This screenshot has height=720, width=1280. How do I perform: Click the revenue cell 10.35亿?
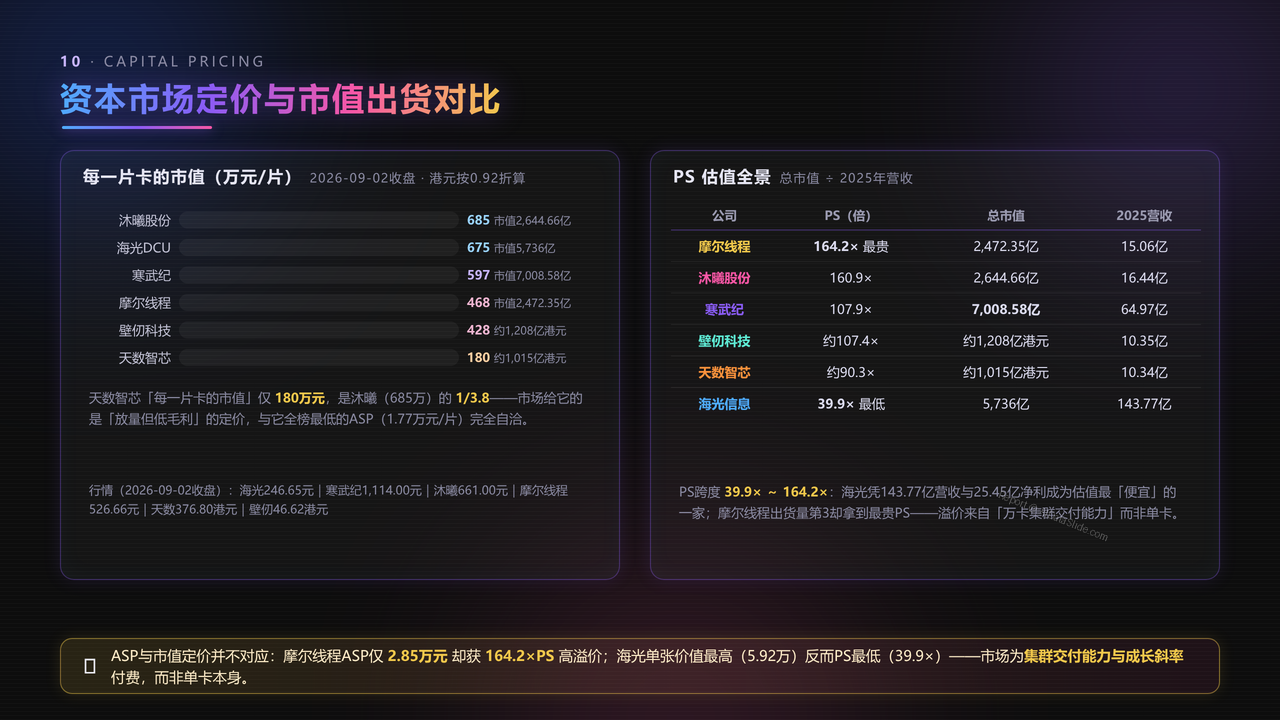point(1145,341)
